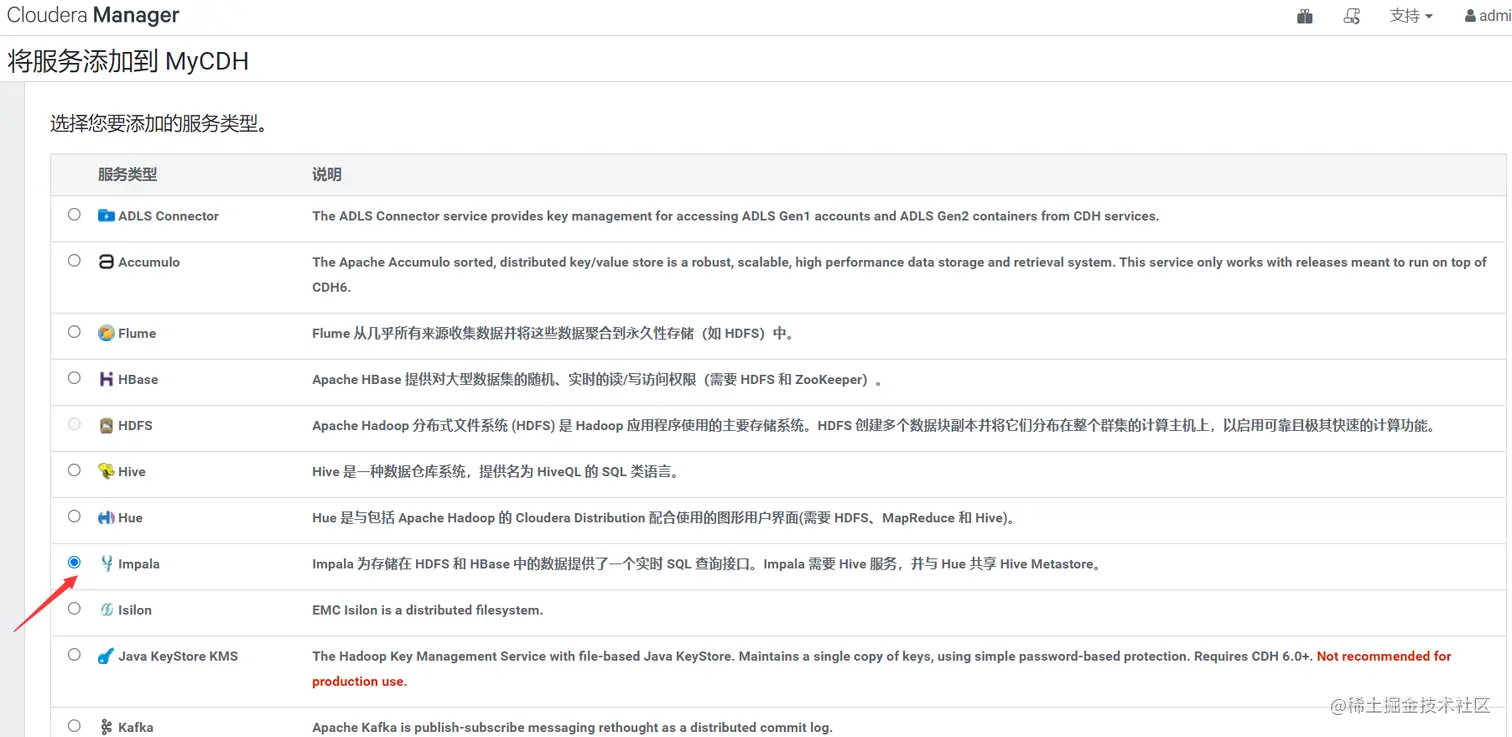Open the running commands icon in header
This screenshot has width=1512, height=737.
(x=1352, y=16)
